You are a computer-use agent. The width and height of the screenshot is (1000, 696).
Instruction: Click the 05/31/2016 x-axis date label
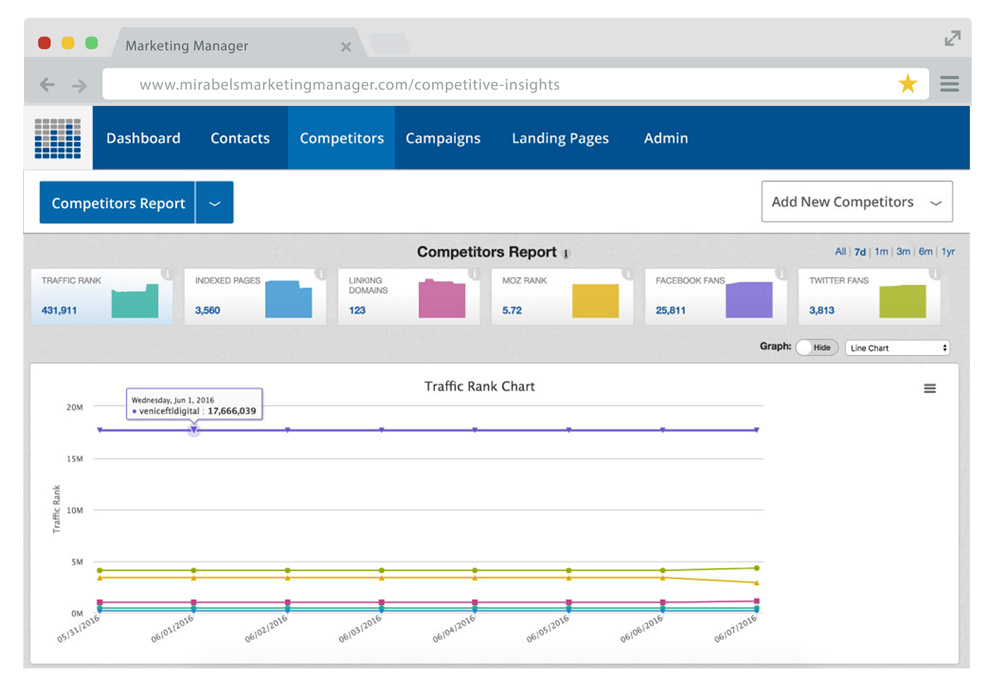[78, 628]
